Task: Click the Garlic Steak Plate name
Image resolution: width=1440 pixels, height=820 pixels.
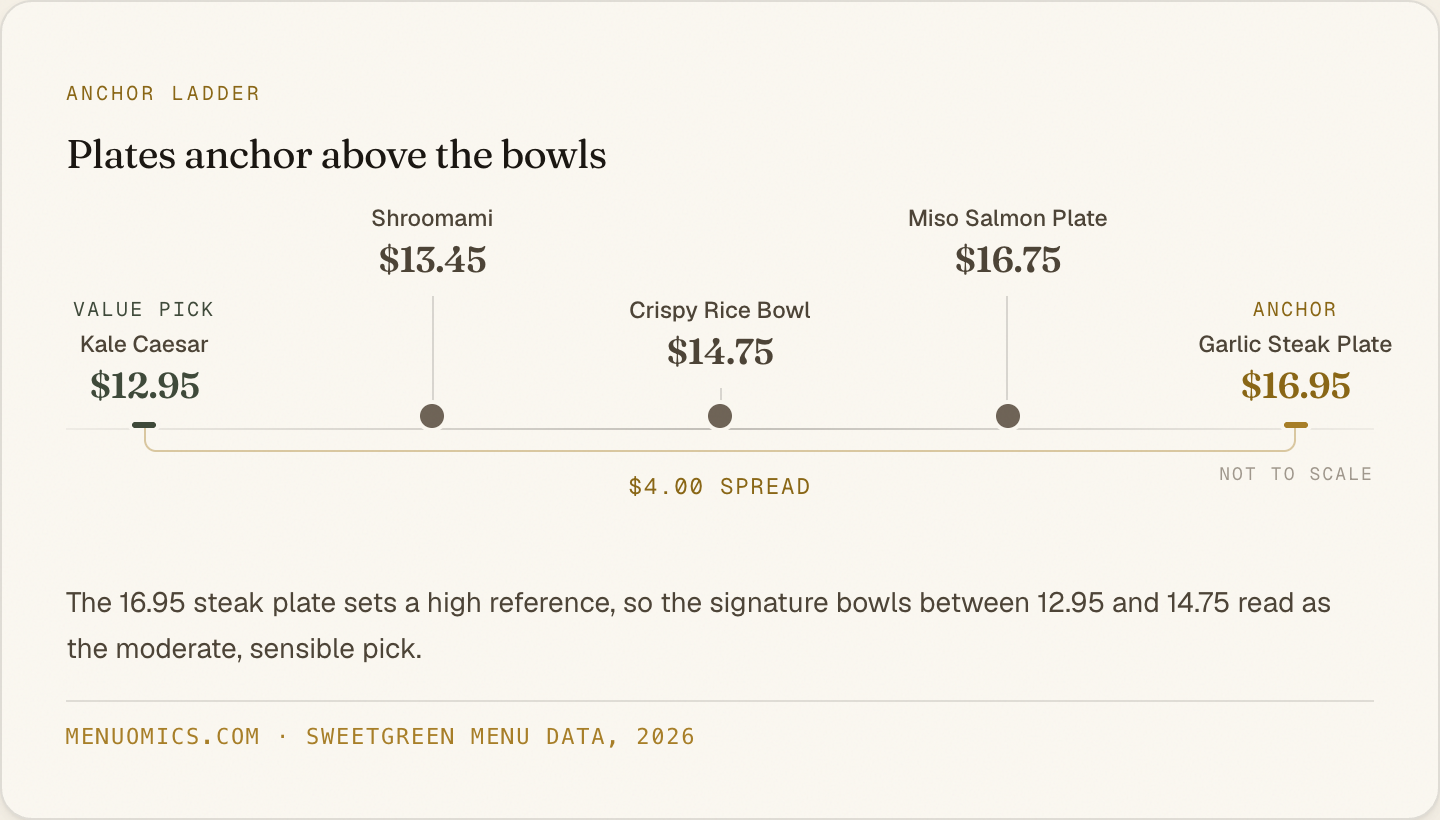Action: [x=1295, y=344]
